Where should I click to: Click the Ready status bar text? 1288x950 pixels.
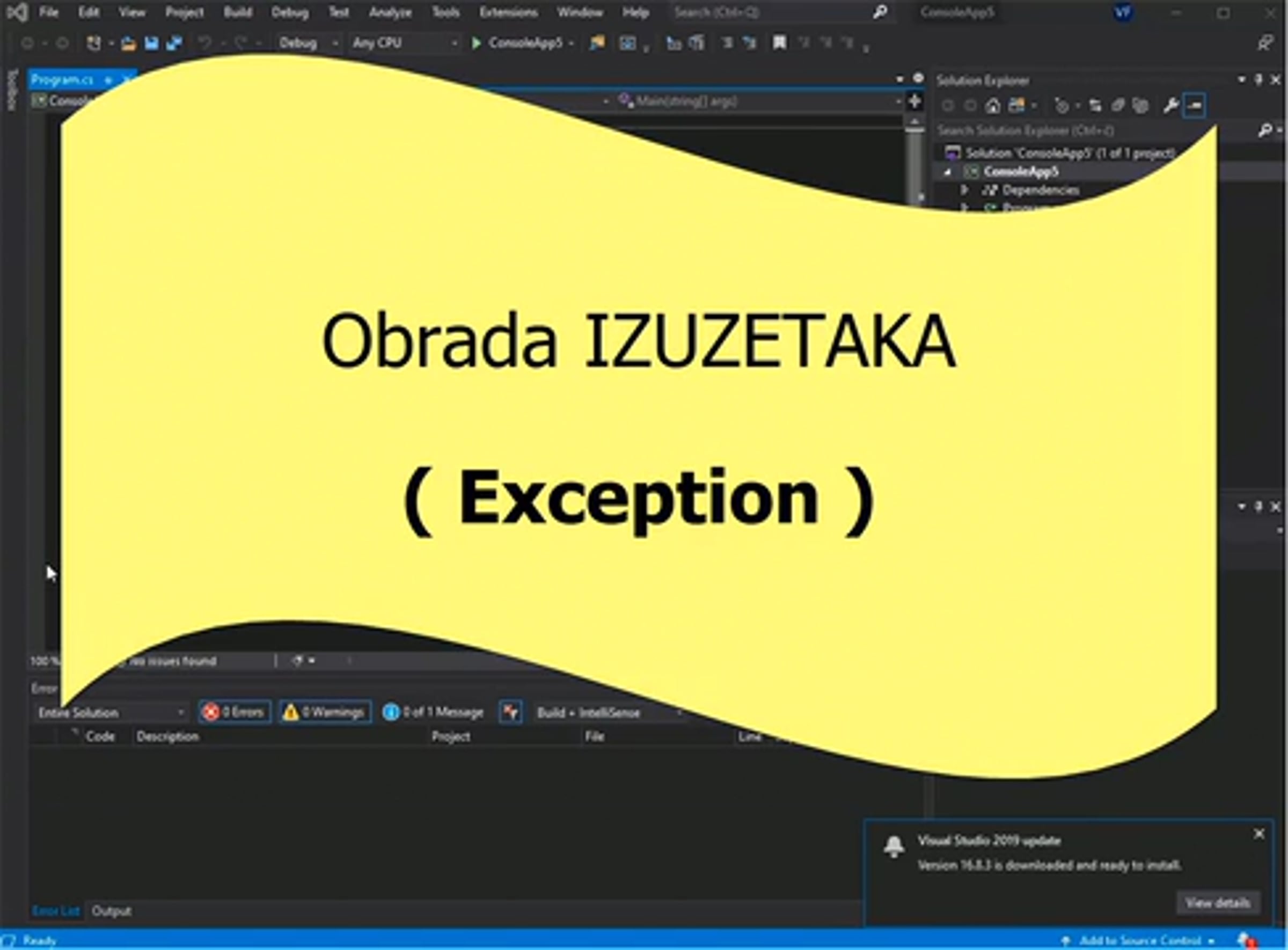click(39, 941)
